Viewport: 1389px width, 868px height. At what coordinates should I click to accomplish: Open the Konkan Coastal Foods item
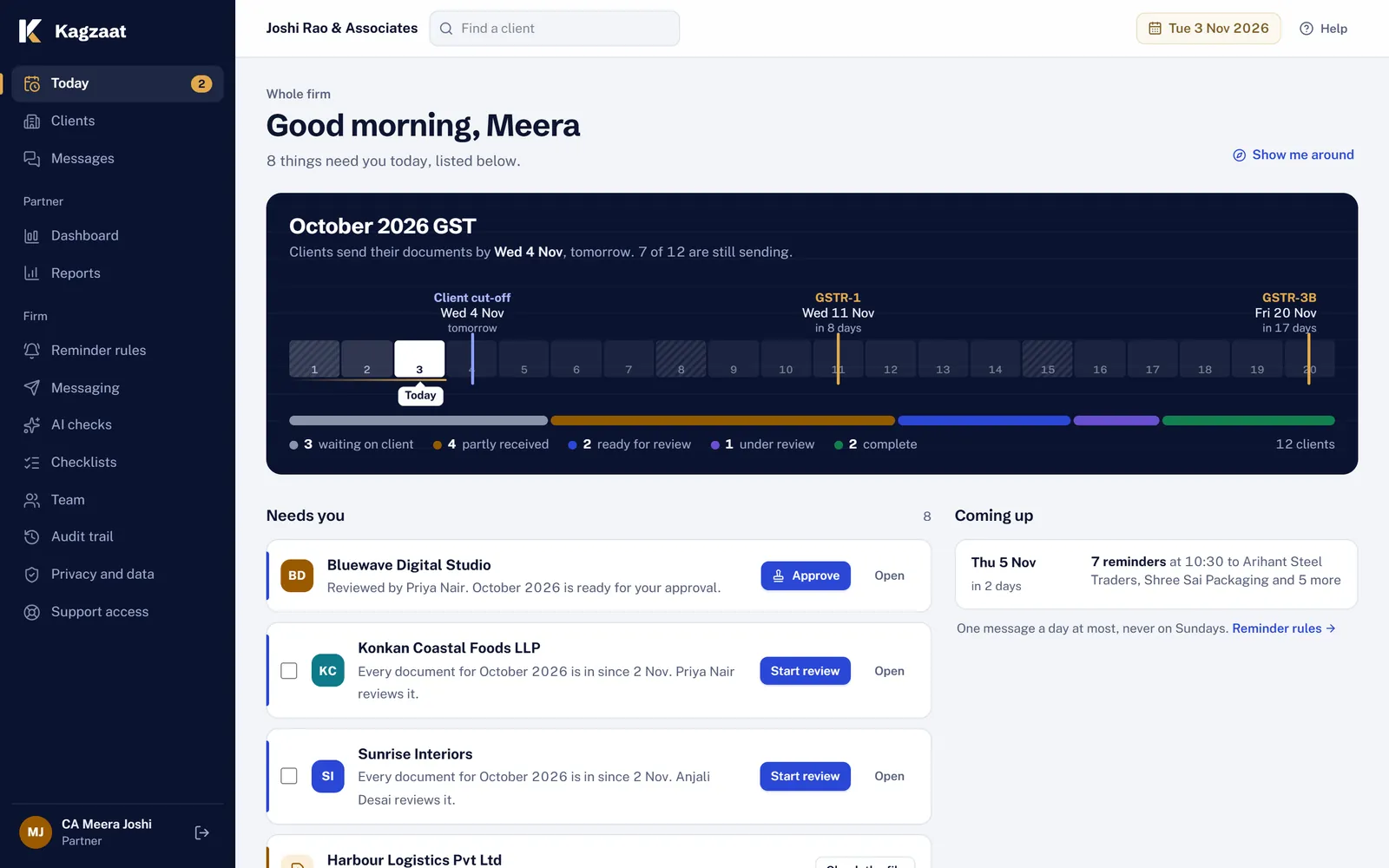(889, 671)
